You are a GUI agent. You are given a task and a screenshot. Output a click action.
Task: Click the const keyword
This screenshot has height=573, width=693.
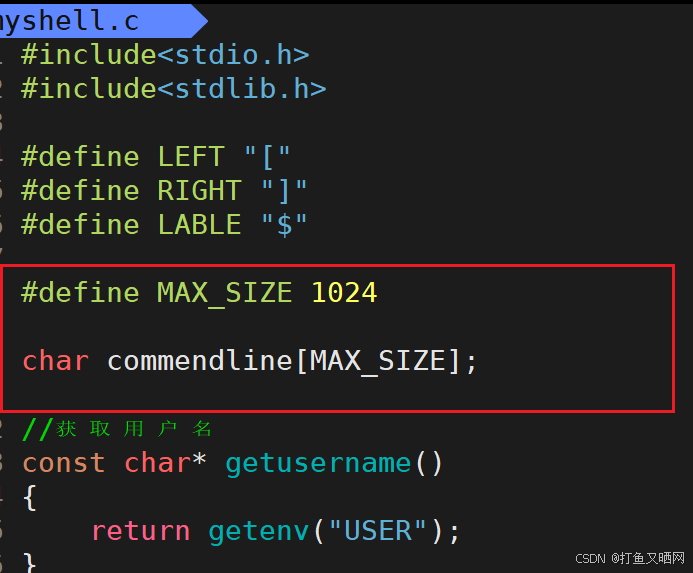coord(64,463)
